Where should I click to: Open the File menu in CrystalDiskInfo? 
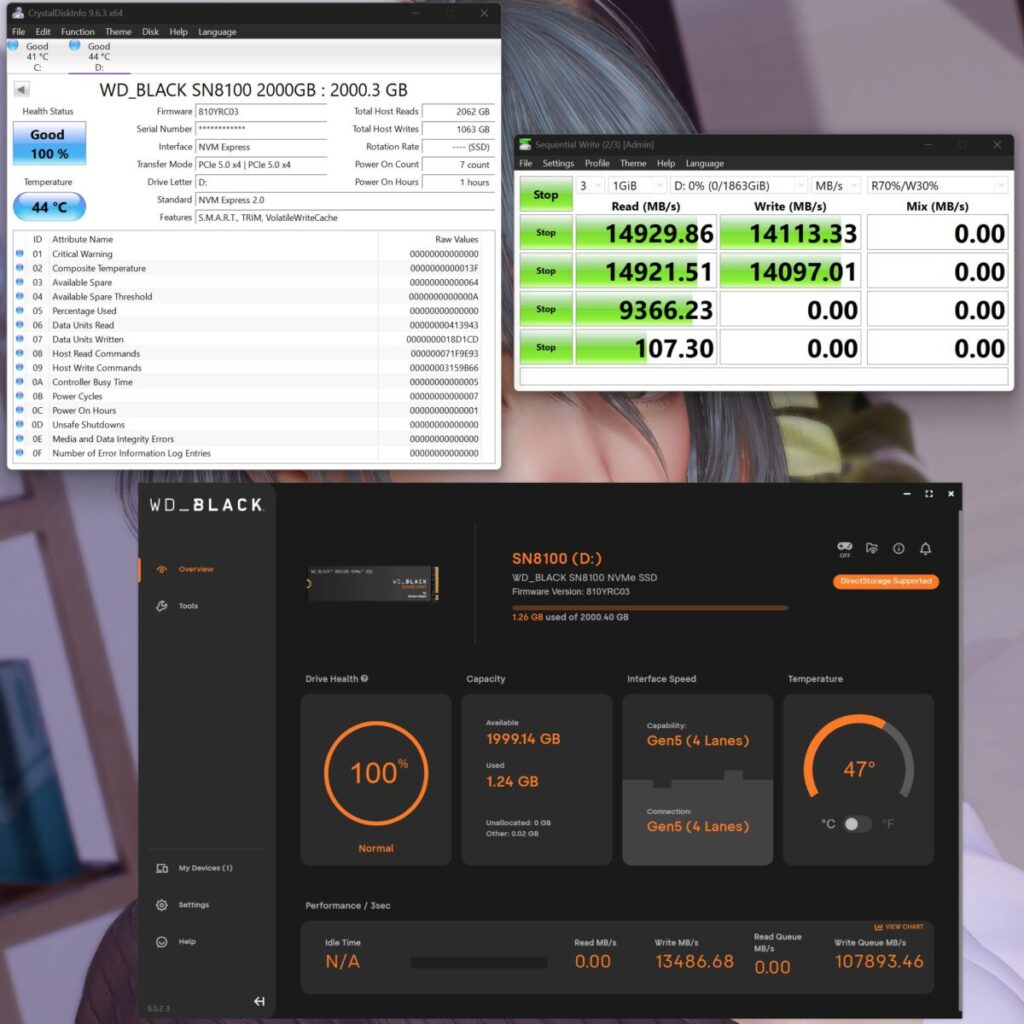18,31
